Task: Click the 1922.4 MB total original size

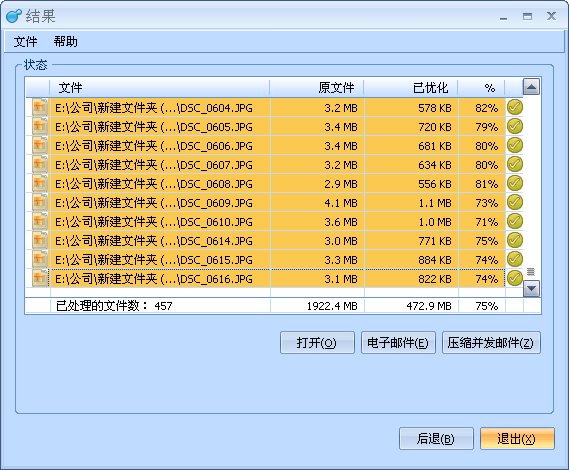Action: coord(332,306)
